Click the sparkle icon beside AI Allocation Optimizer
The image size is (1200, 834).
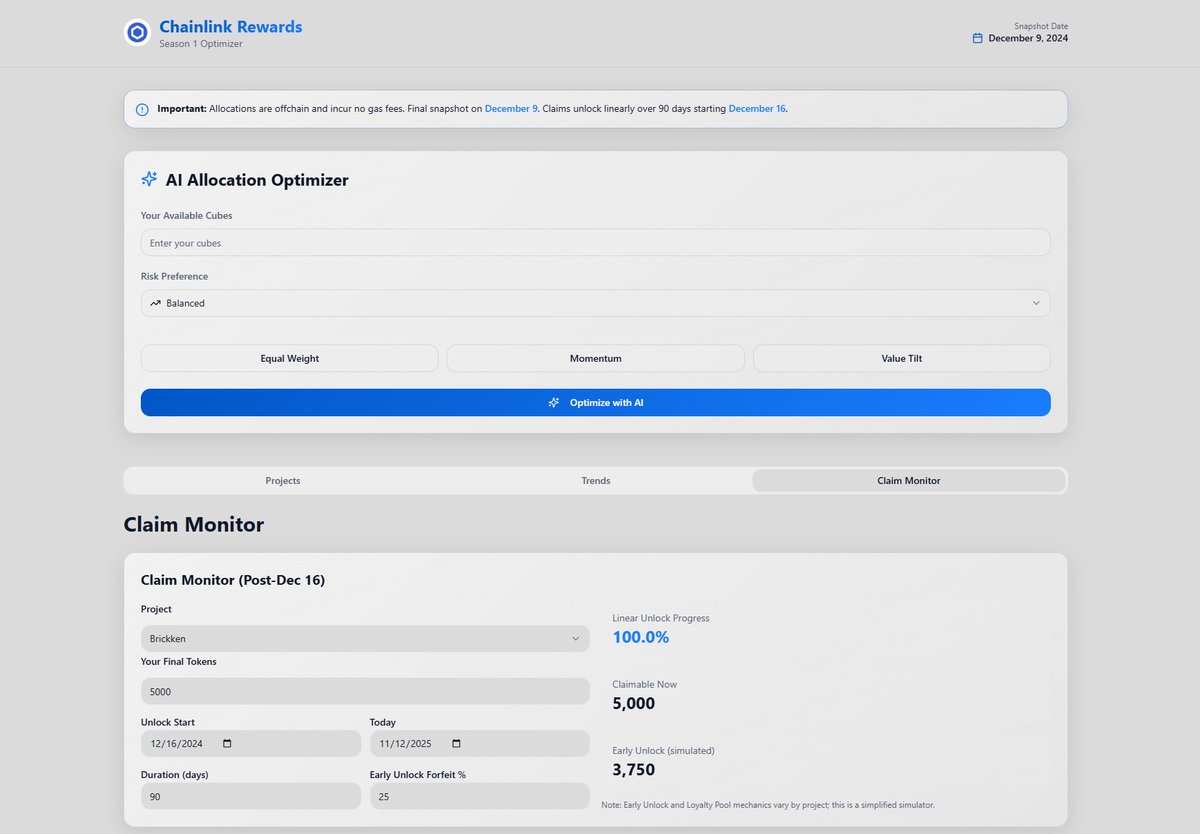click(x=149, y=179)
